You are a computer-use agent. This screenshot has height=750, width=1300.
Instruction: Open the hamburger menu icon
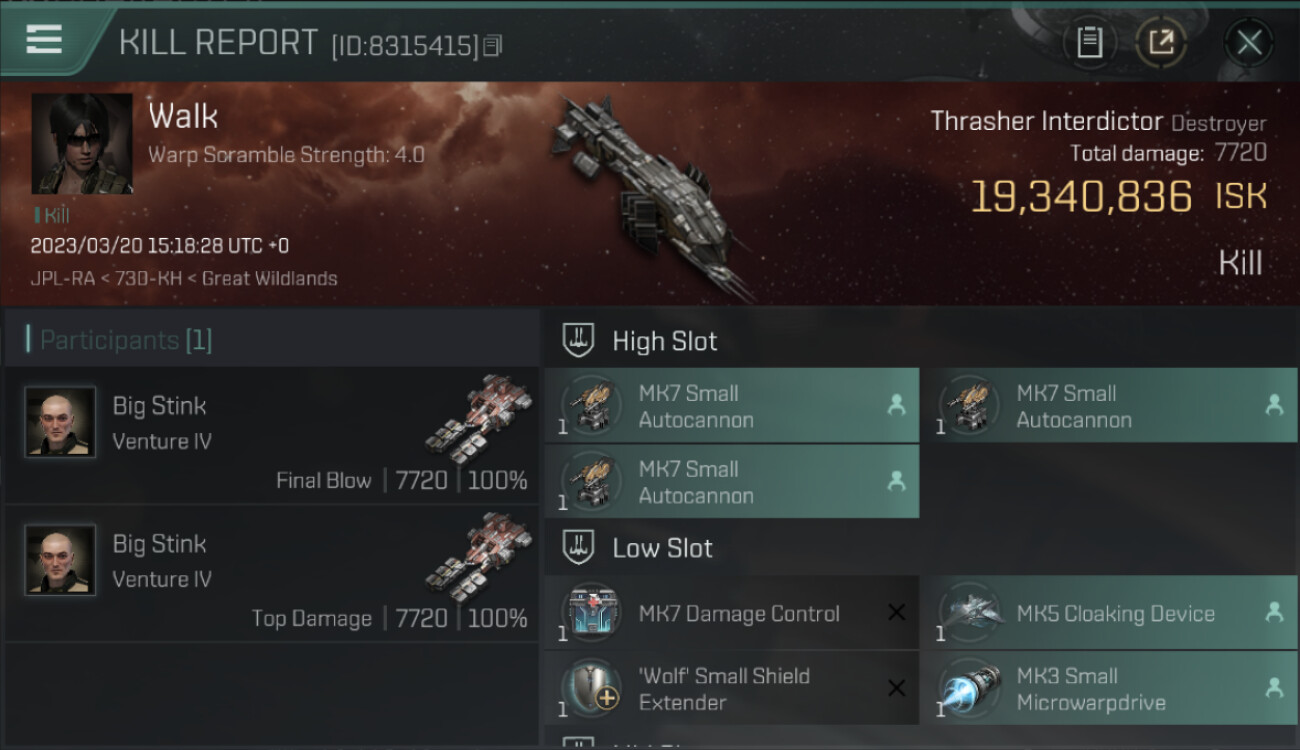(x=44, y=40)
